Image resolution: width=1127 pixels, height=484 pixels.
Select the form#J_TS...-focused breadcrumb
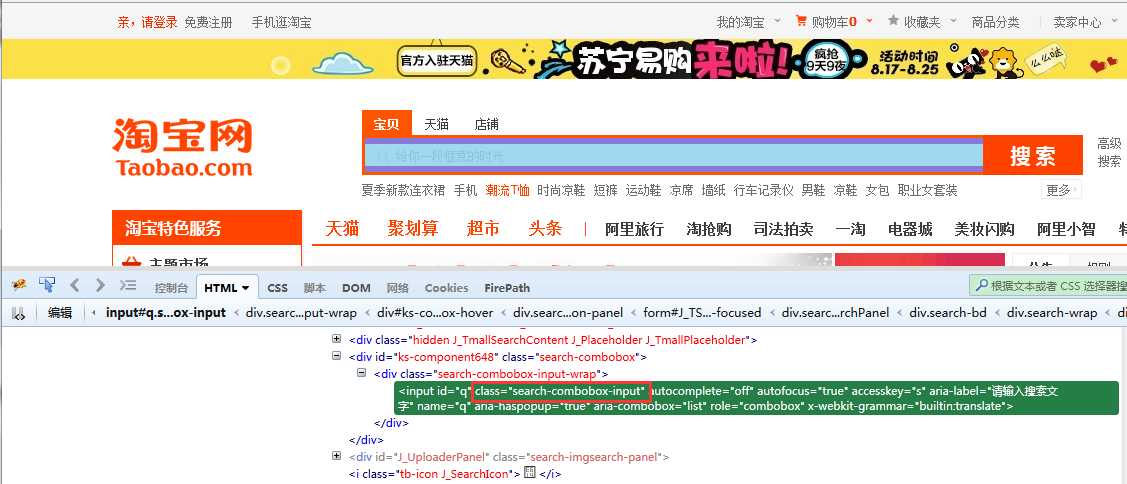[x=702, y=313]
